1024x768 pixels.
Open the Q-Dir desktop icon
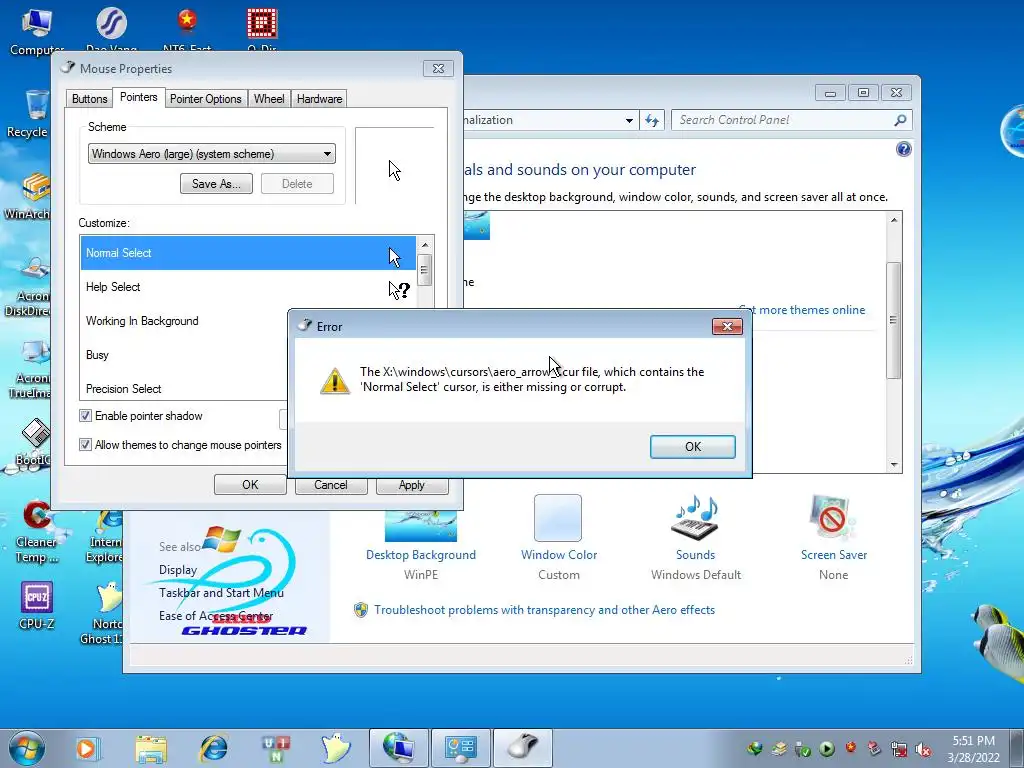262,30
